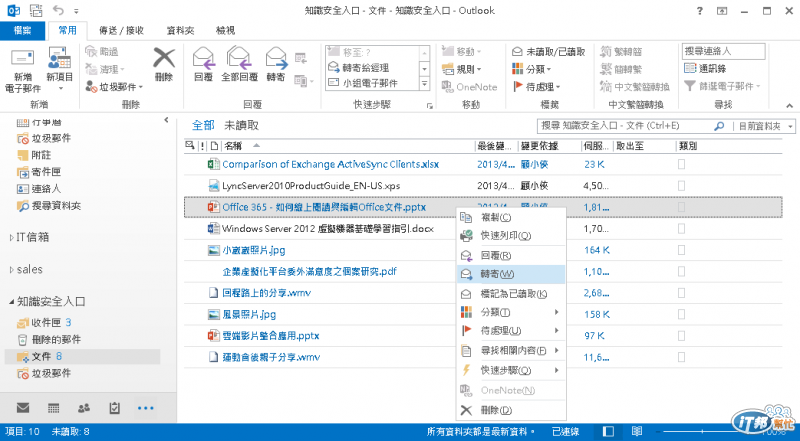Viewport: 800px width, 441px height.
Task: Expand the Quick Steps gallery
Action: [x=424, y=84]
